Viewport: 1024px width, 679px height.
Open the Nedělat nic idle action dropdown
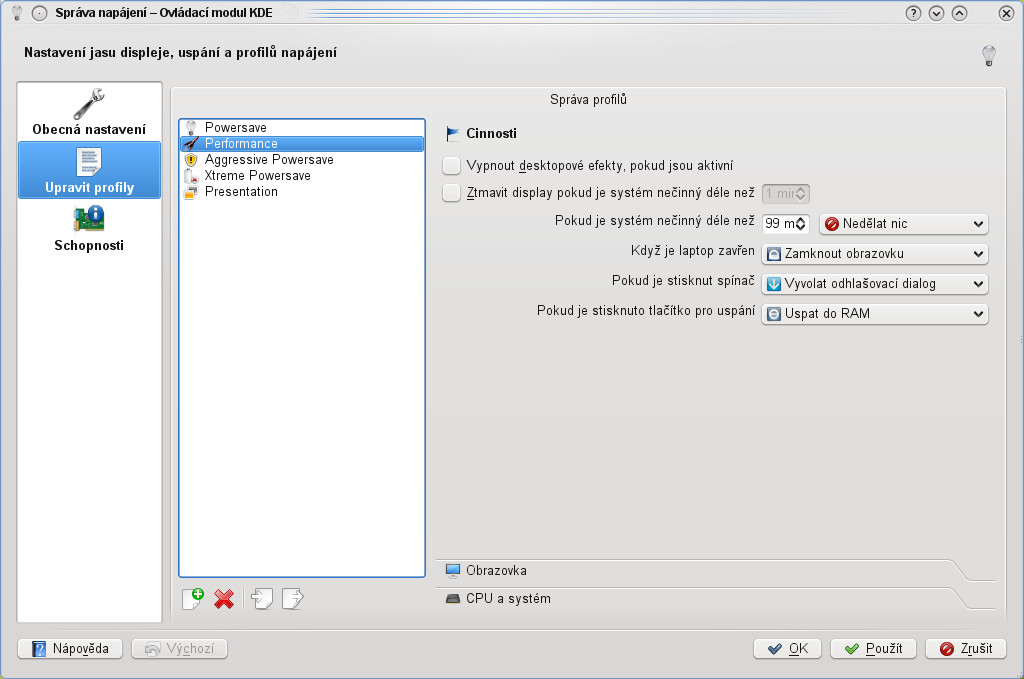pyautogui.click(x=904, y=224)
